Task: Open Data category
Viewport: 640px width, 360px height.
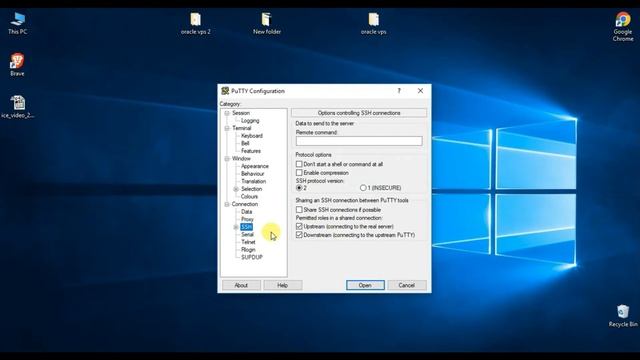Action: pos(247,212)
